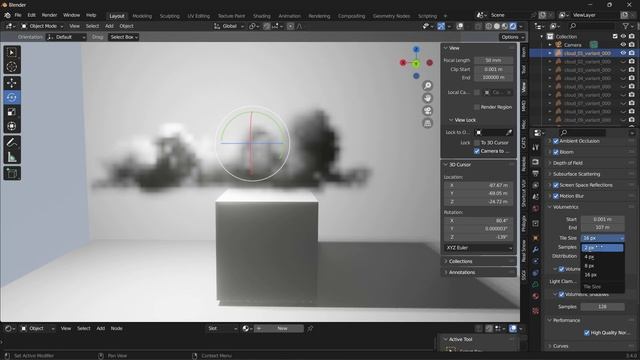
Task: Switch to wireframe viewport shading
Action: 489,26
